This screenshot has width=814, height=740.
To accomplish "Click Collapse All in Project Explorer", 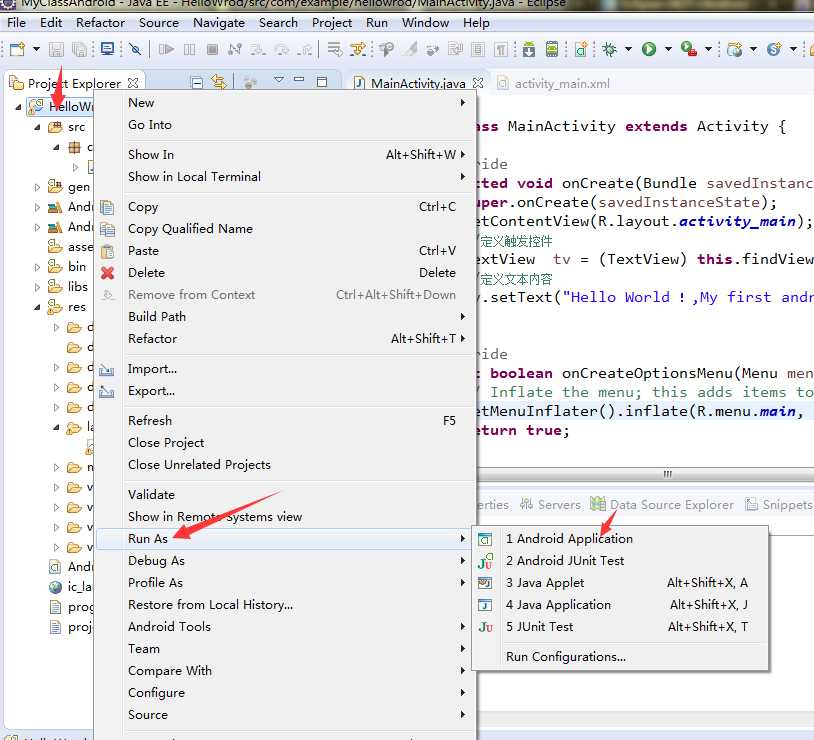I will click(197, 83).
